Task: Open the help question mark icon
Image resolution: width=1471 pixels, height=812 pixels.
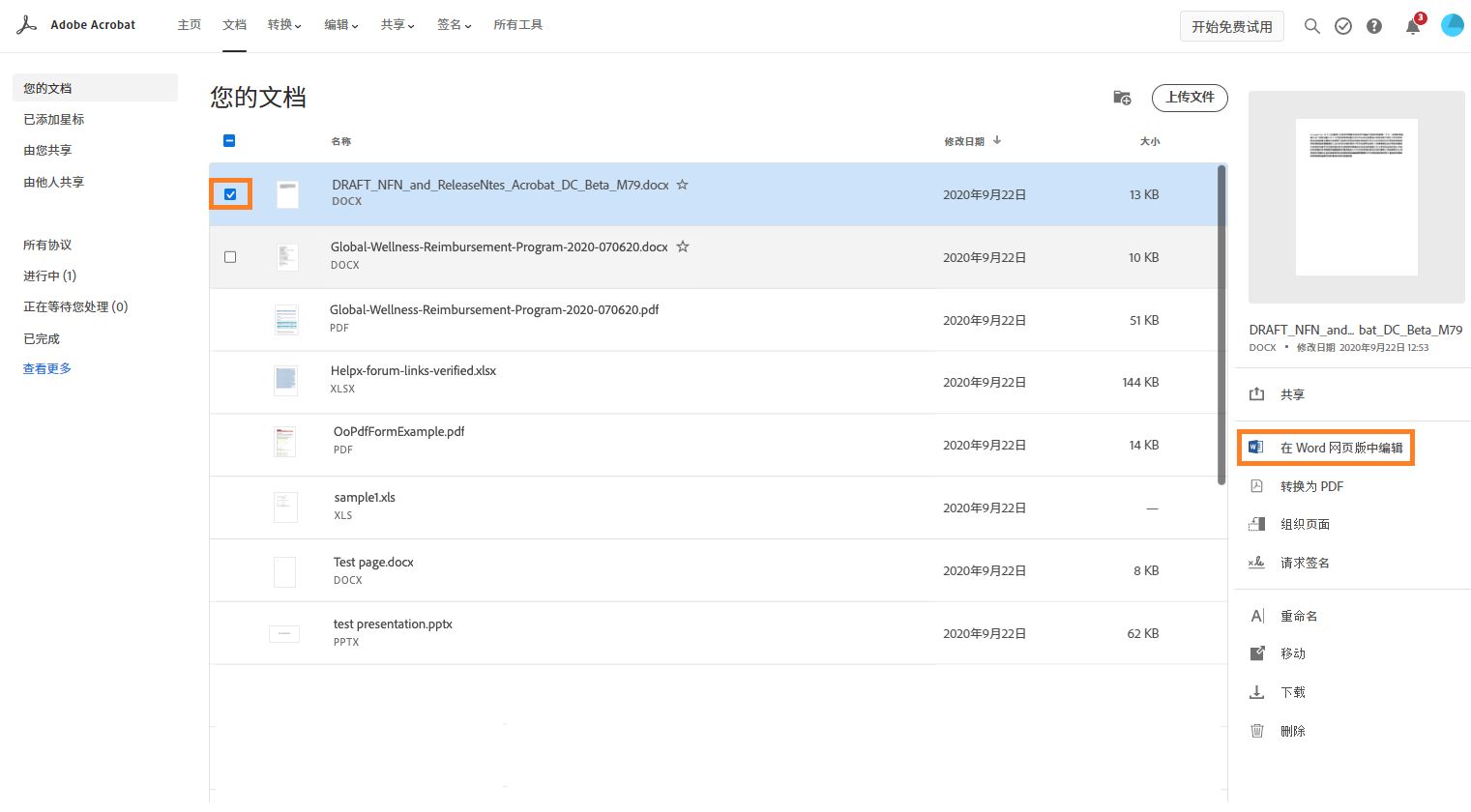Action: coord(1374,26)
